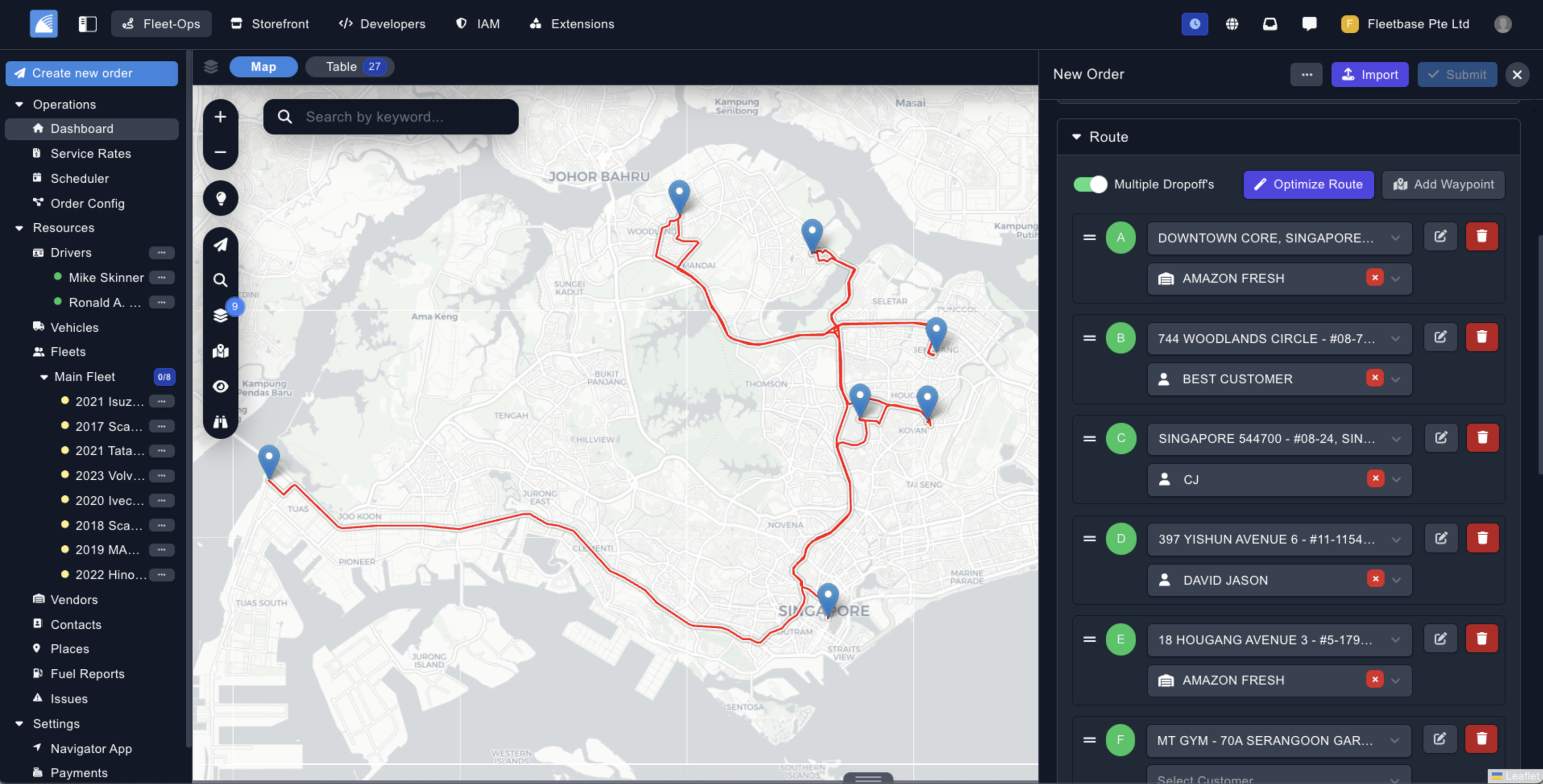The width and height of the screenshot is (1543, 784).
Task: Delete waypoint E 18 Hougang Avenue
Action: pos(1481,639)
